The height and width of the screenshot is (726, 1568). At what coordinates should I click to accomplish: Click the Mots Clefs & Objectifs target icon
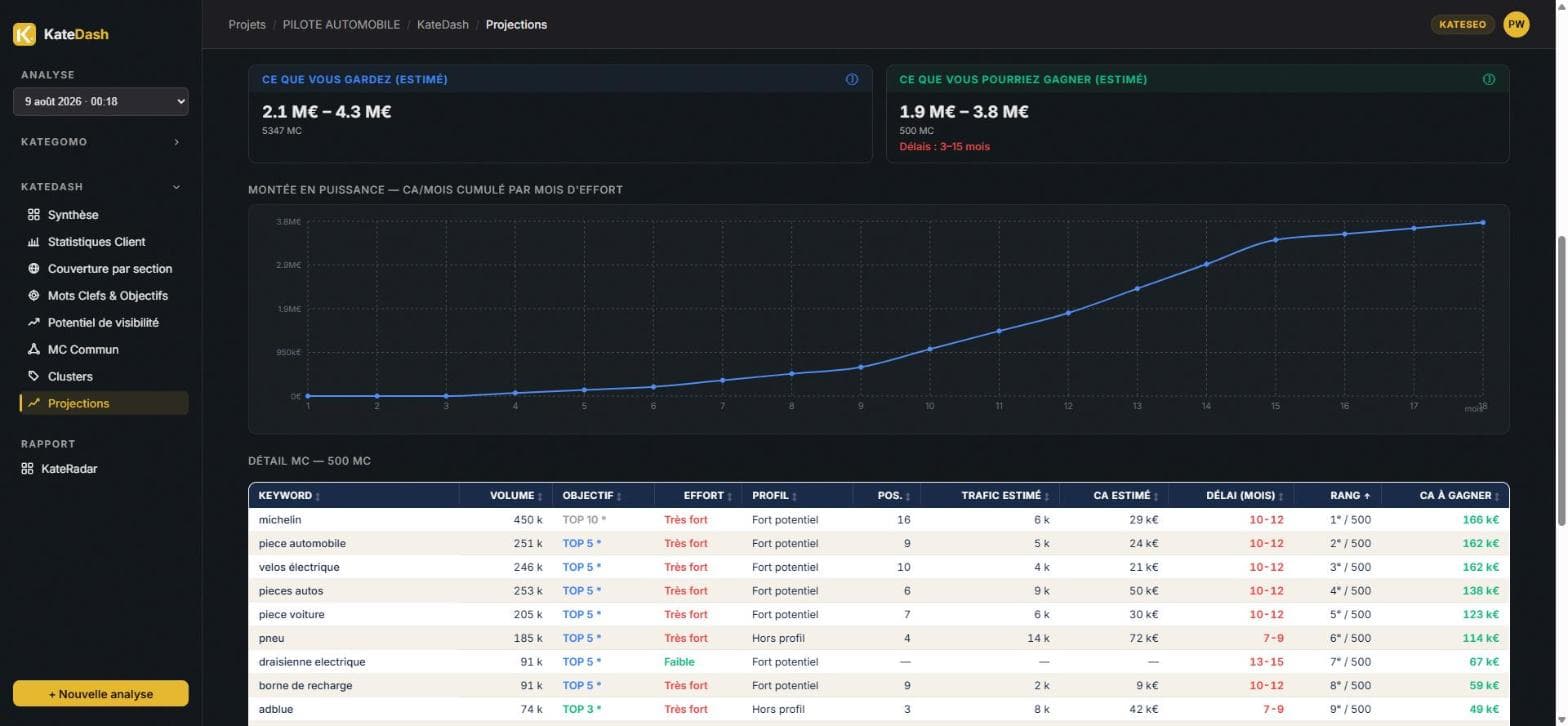click(33, 296)
